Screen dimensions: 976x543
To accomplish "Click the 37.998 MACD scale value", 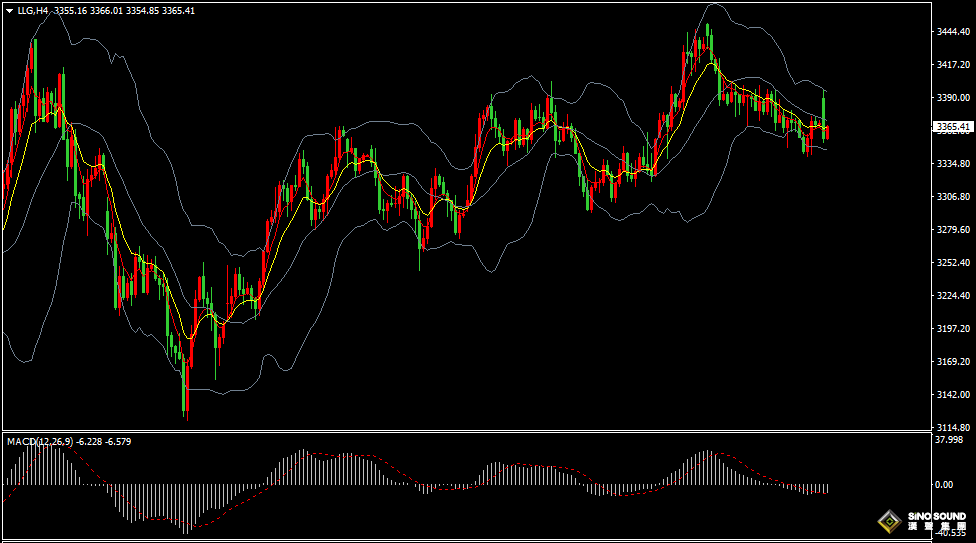I will pos(948,440).
